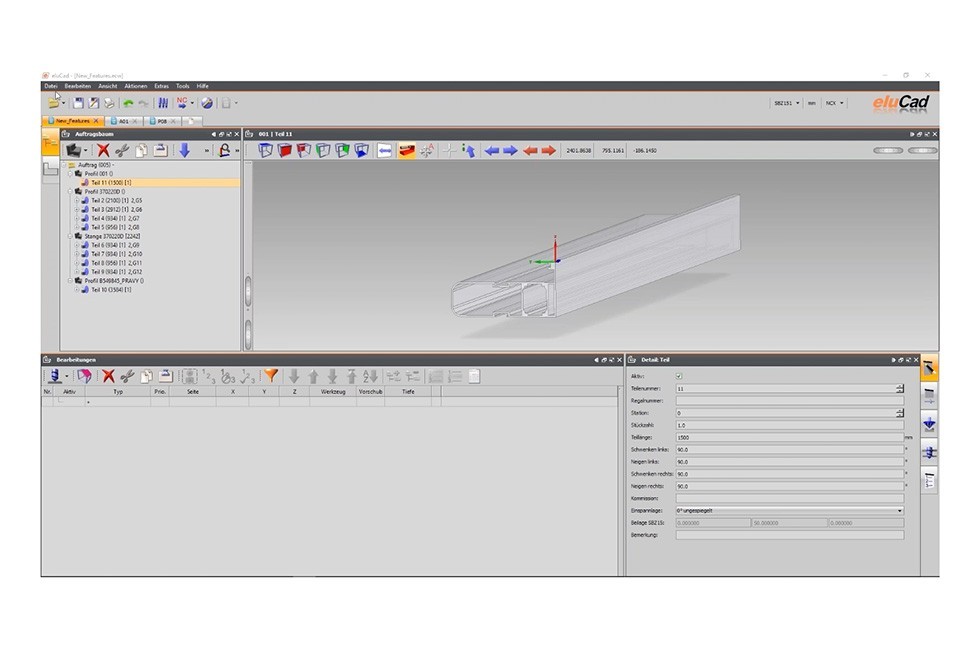Click the orange funnel filter icon in Bearbeitungen
Image resolution: width=980 pixels, height=653 pixels.
point(271,376)
